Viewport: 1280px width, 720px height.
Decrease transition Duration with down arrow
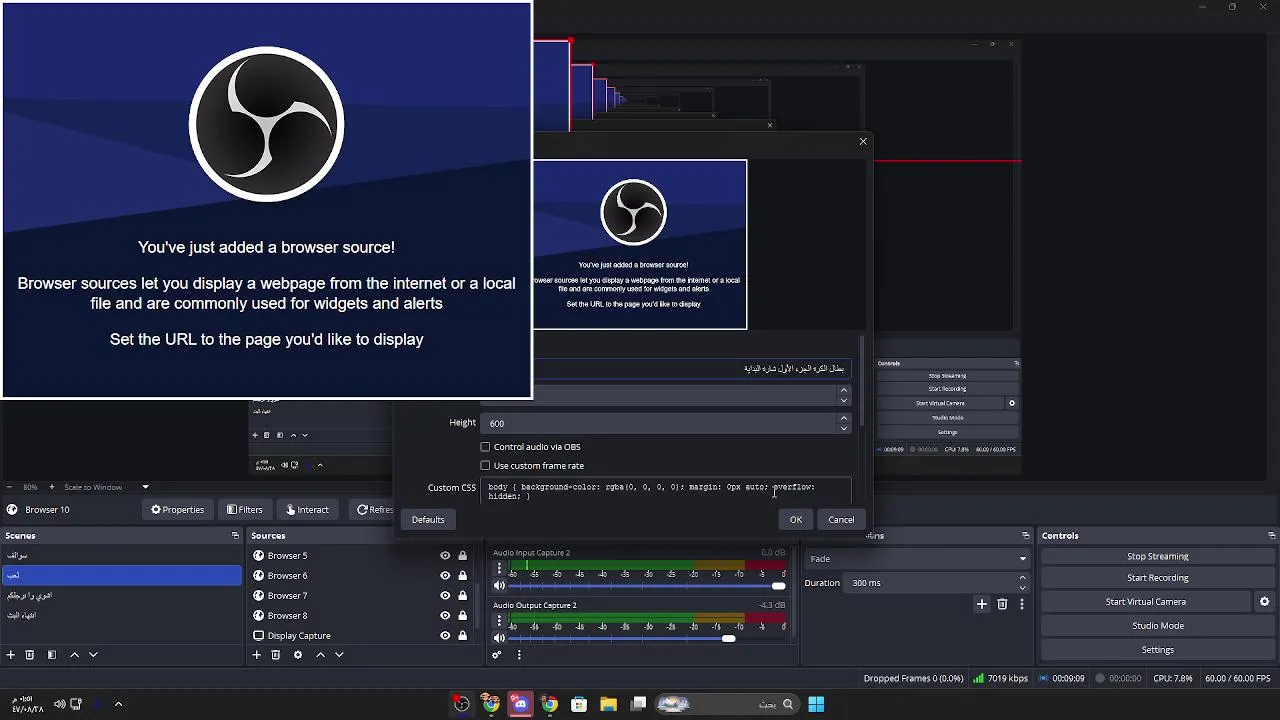click(x=1022, y=588)
